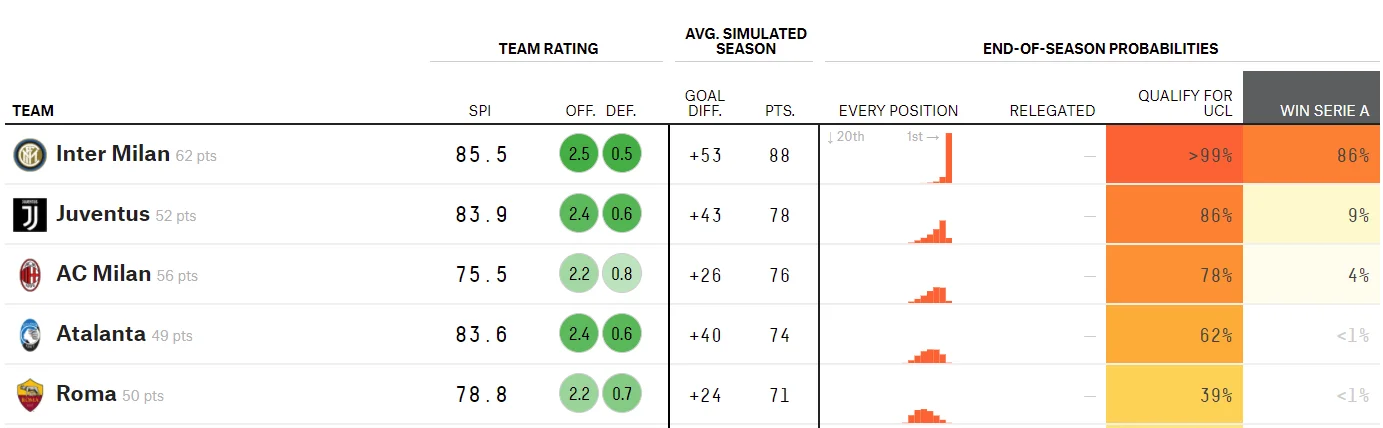Click Juventus's every-position bar chart
1383x428 pixels.
coord(930,232)
